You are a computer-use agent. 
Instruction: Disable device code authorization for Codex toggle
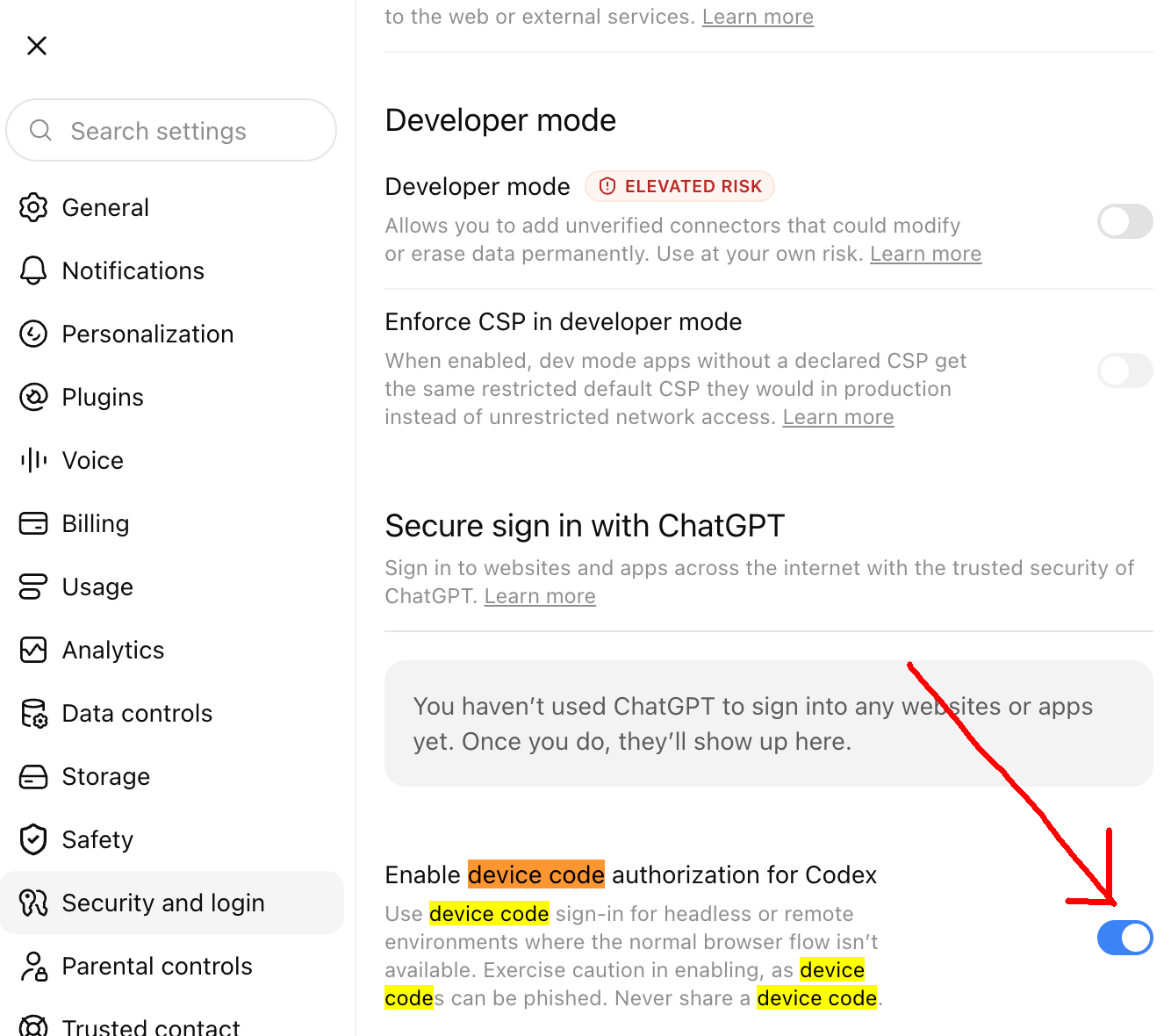1125,938
